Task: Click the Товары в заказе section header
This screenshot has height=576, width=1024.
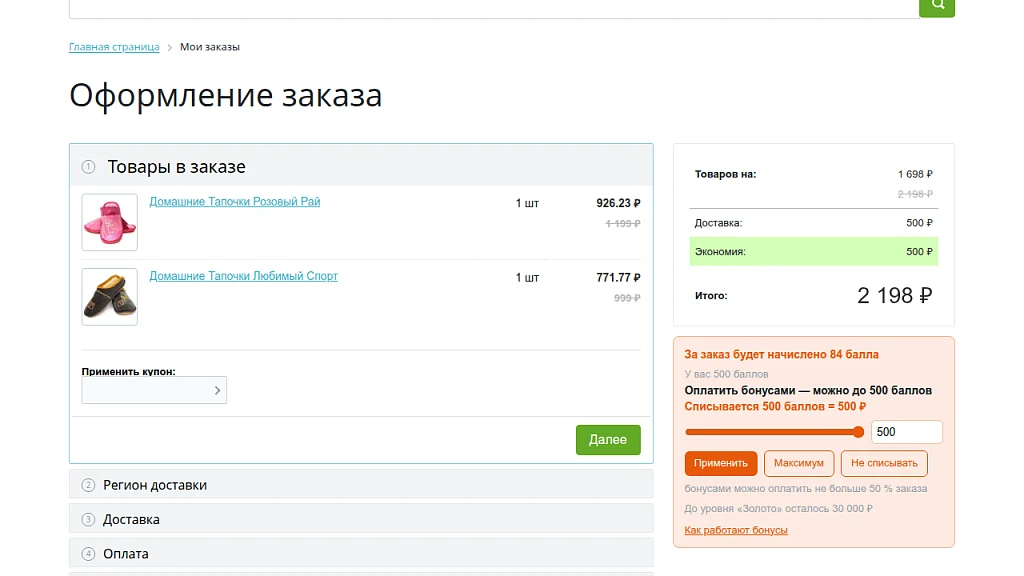Action: [x=361, y=167]
